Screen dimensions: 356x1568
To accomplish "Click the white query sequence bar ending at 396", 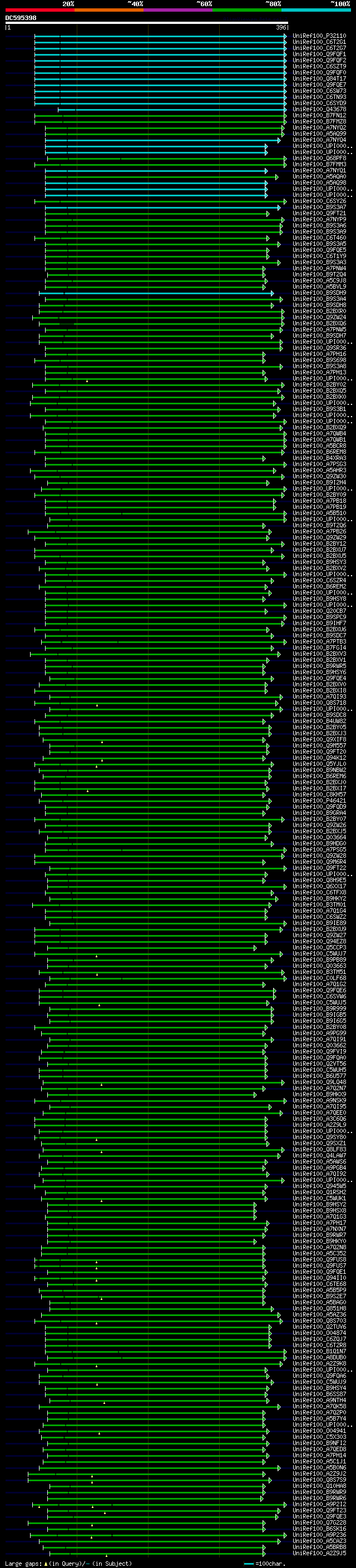I will (147, 22).
